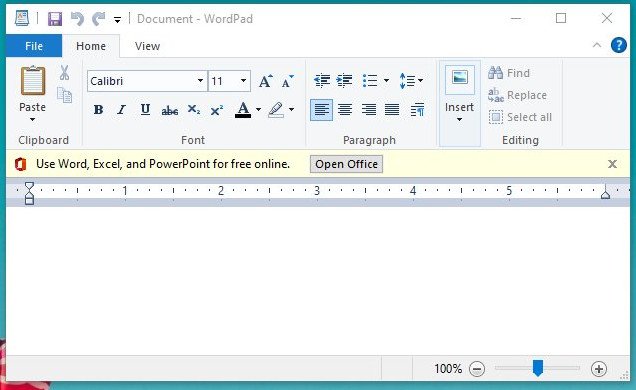The image size is (636, 390).
Task: Dismiss the Office promotion banner
Action: [x=612, y=164]
